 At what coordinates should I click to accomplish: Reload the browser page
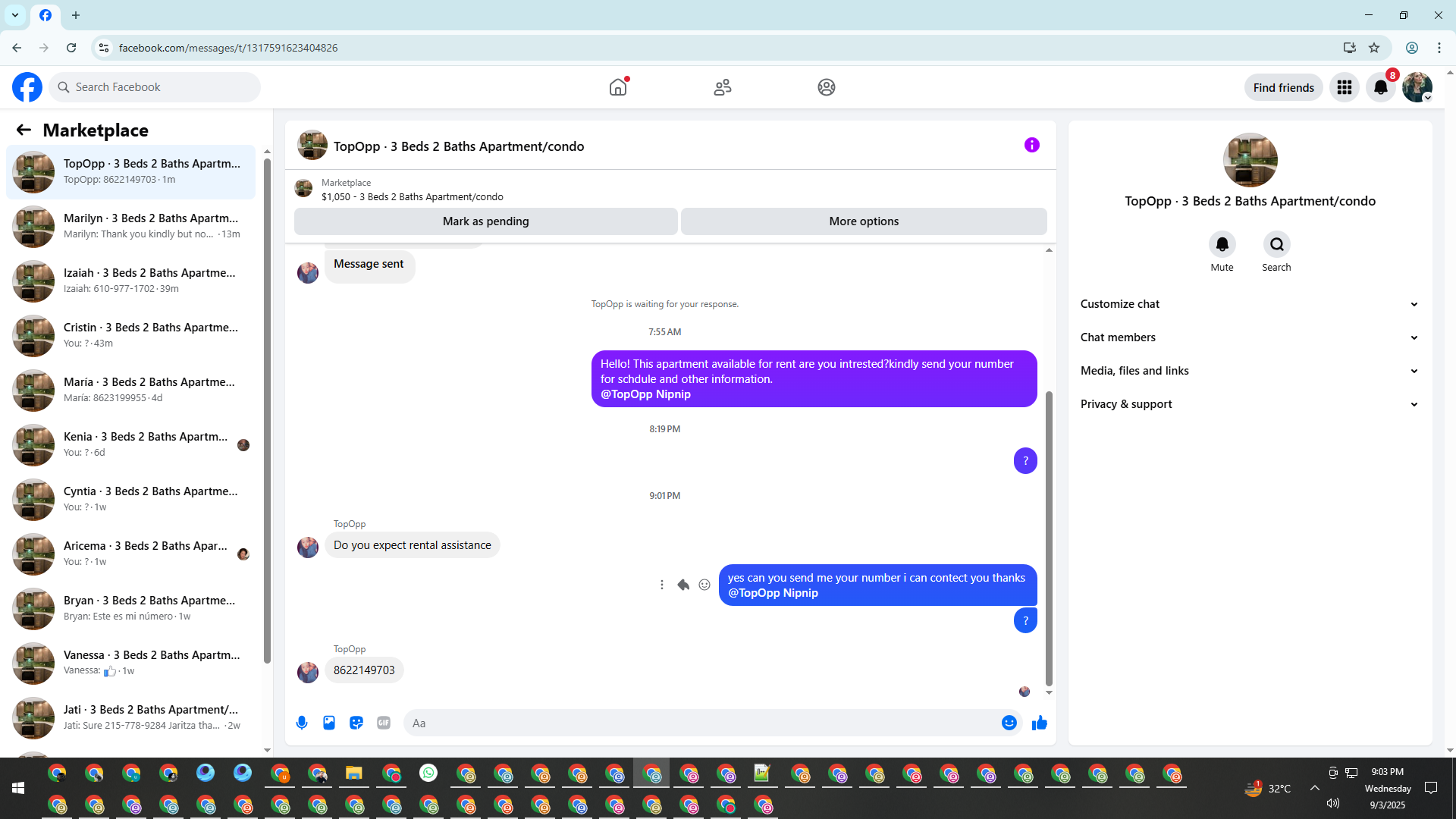71,48
